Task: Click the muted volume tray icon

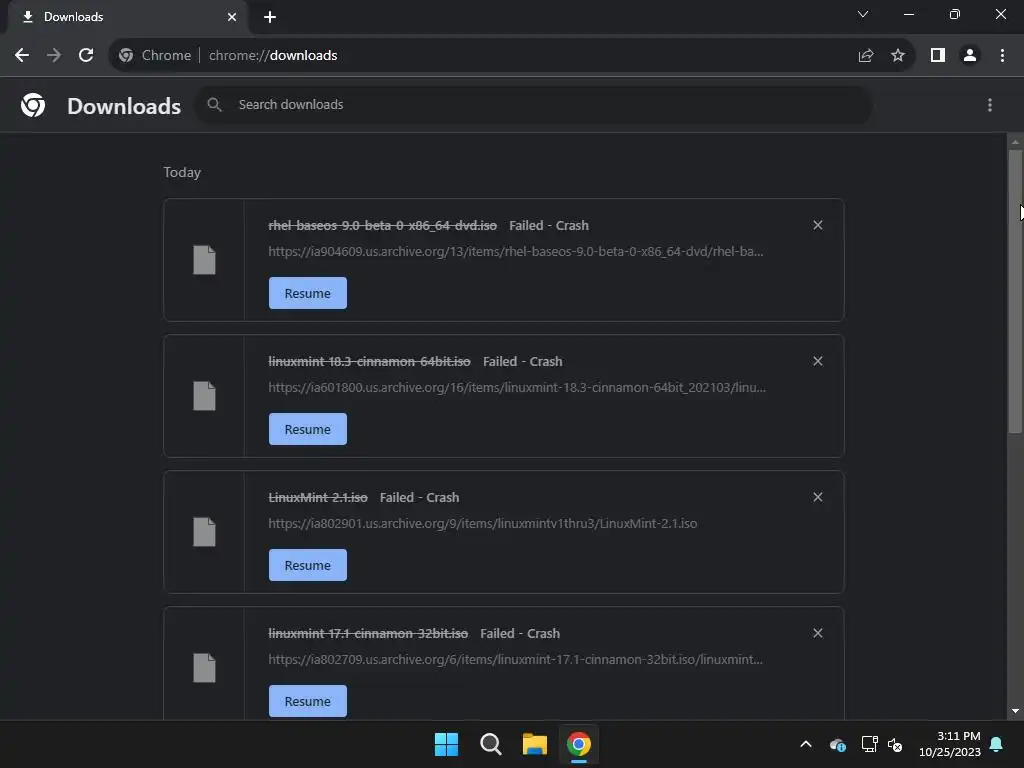Action: point(895,744)
